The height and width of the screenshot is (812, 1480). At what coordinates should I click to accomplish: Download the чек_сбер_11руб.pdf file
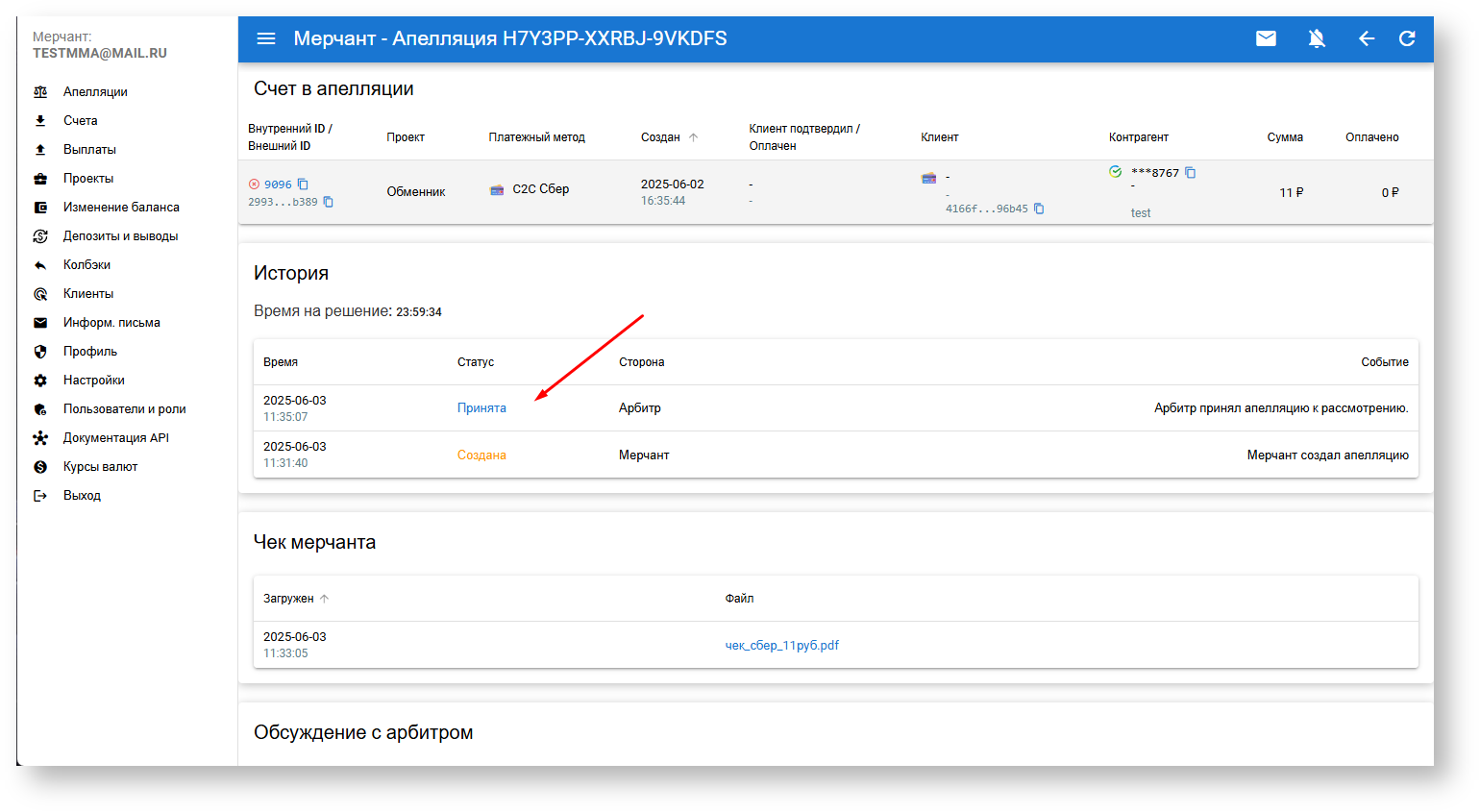coord(781,646)
